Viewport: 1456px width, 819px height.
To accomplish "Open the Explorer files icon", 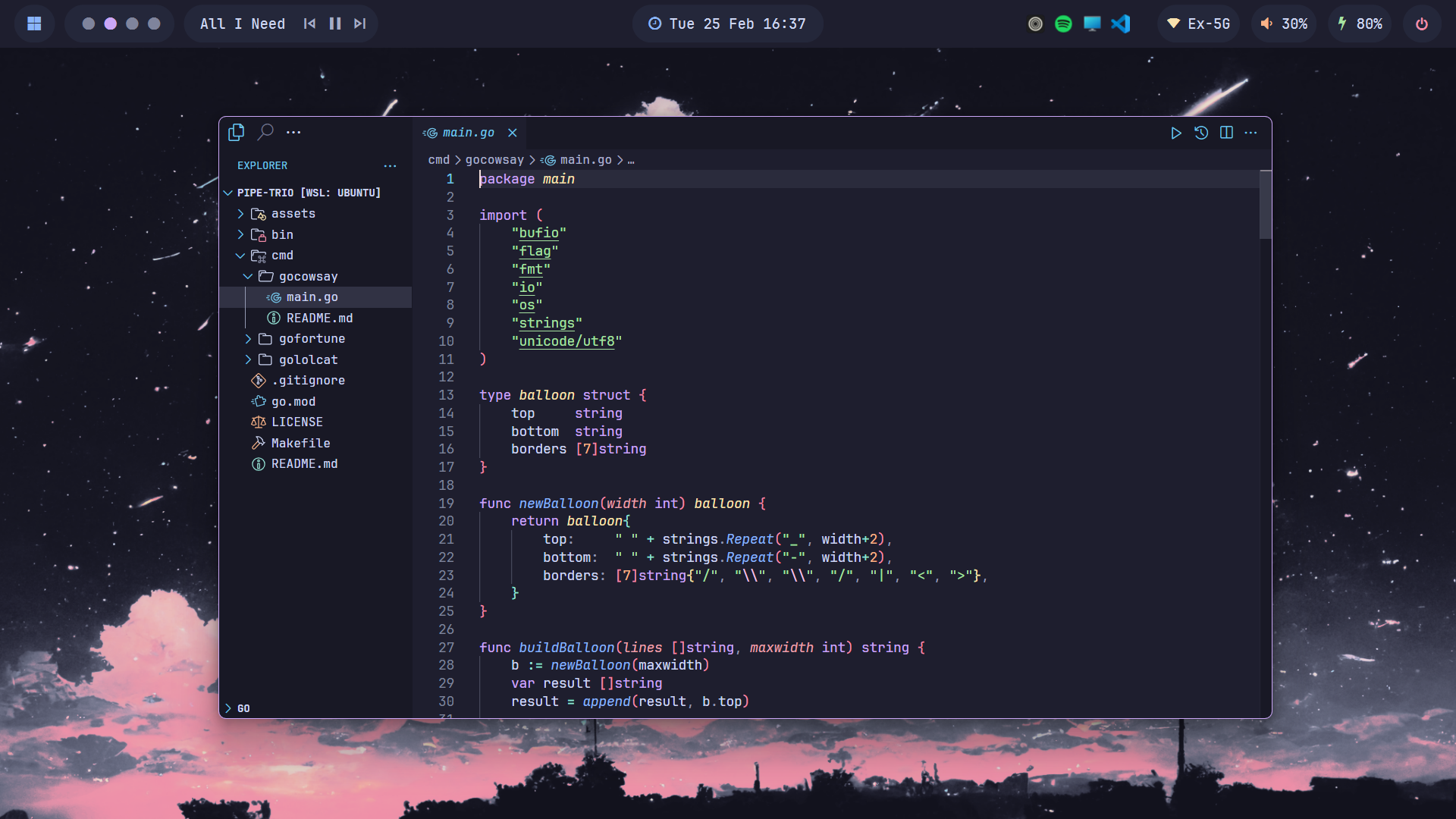I will [236, 132].
